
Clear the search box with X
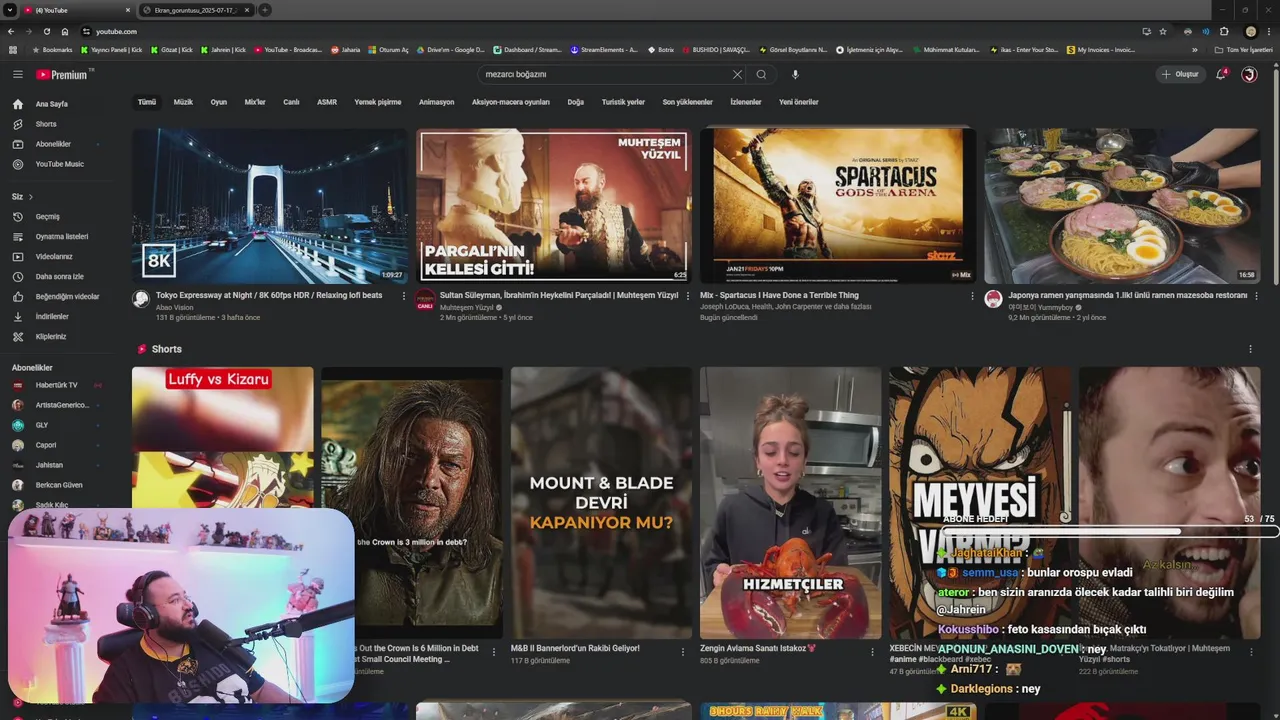tap(737, 74)
